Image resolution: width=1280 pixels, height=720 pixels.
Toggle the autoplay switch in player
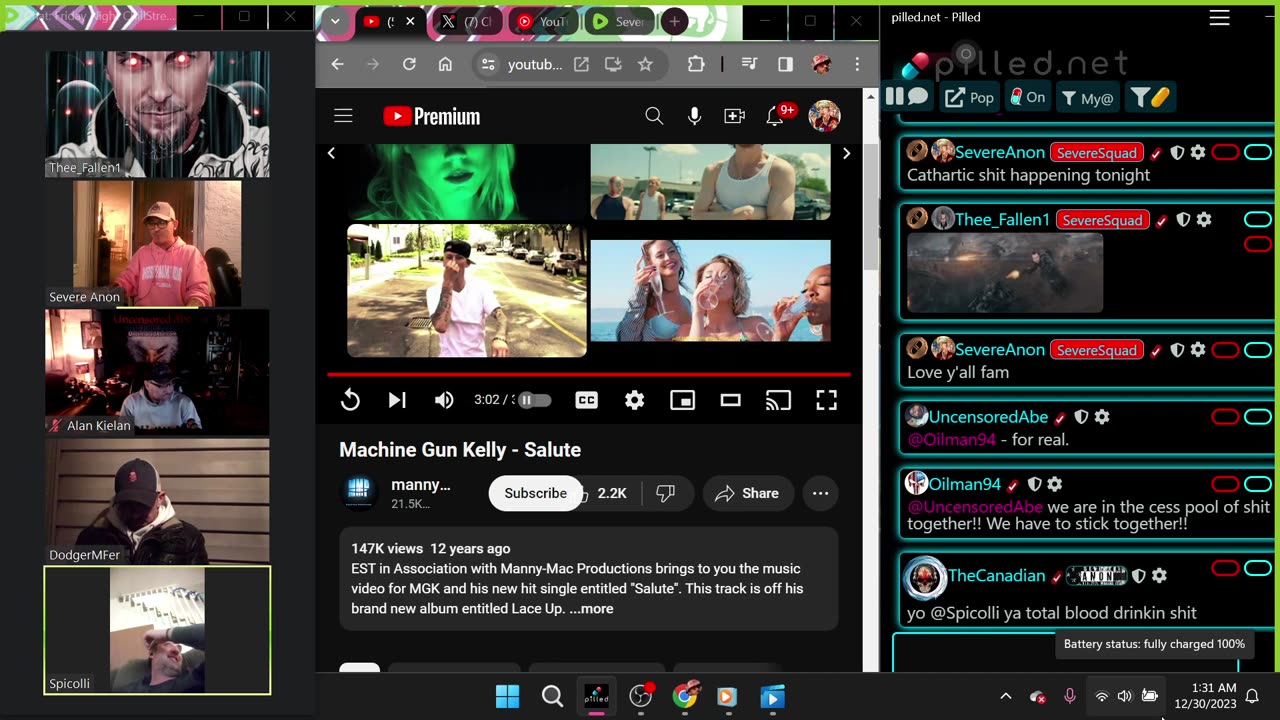(x=534, y=400)
